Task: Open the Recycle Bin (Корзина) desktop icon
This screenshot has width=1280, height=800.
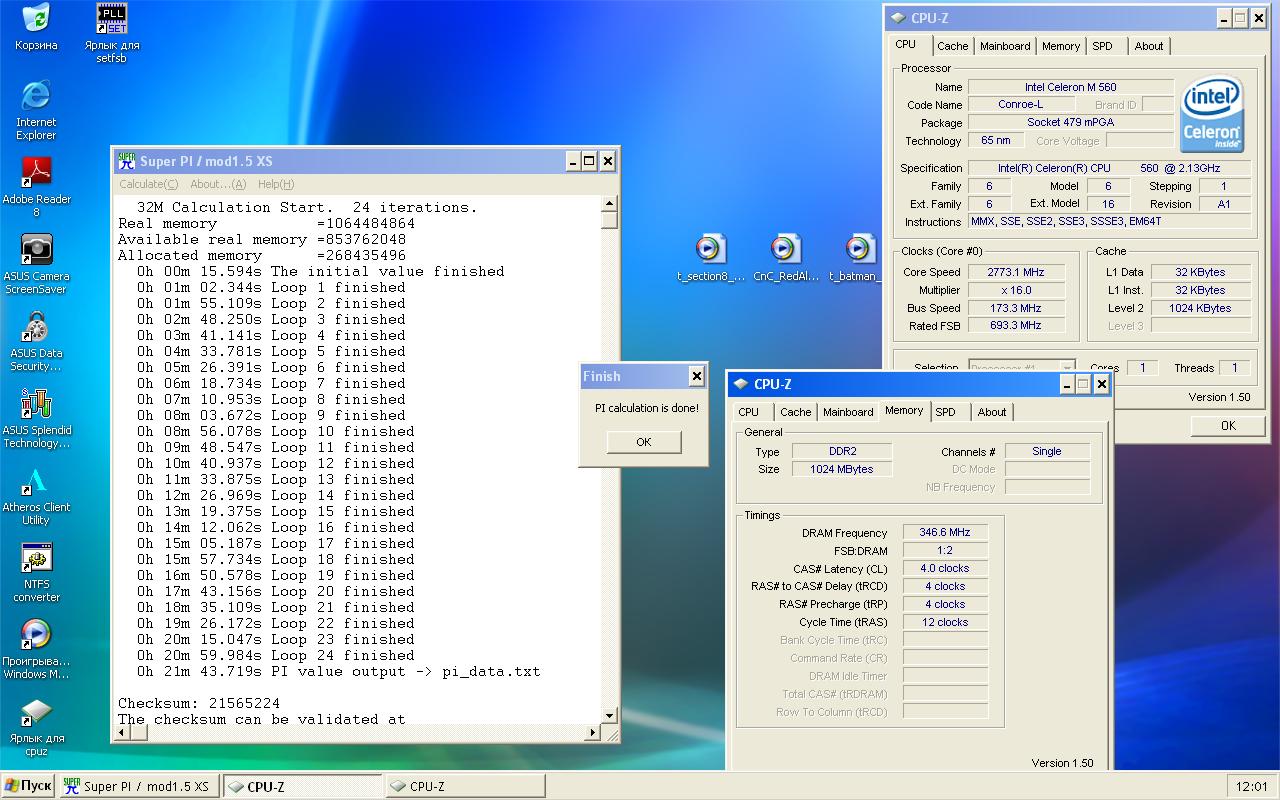Action: click(36, 18)
